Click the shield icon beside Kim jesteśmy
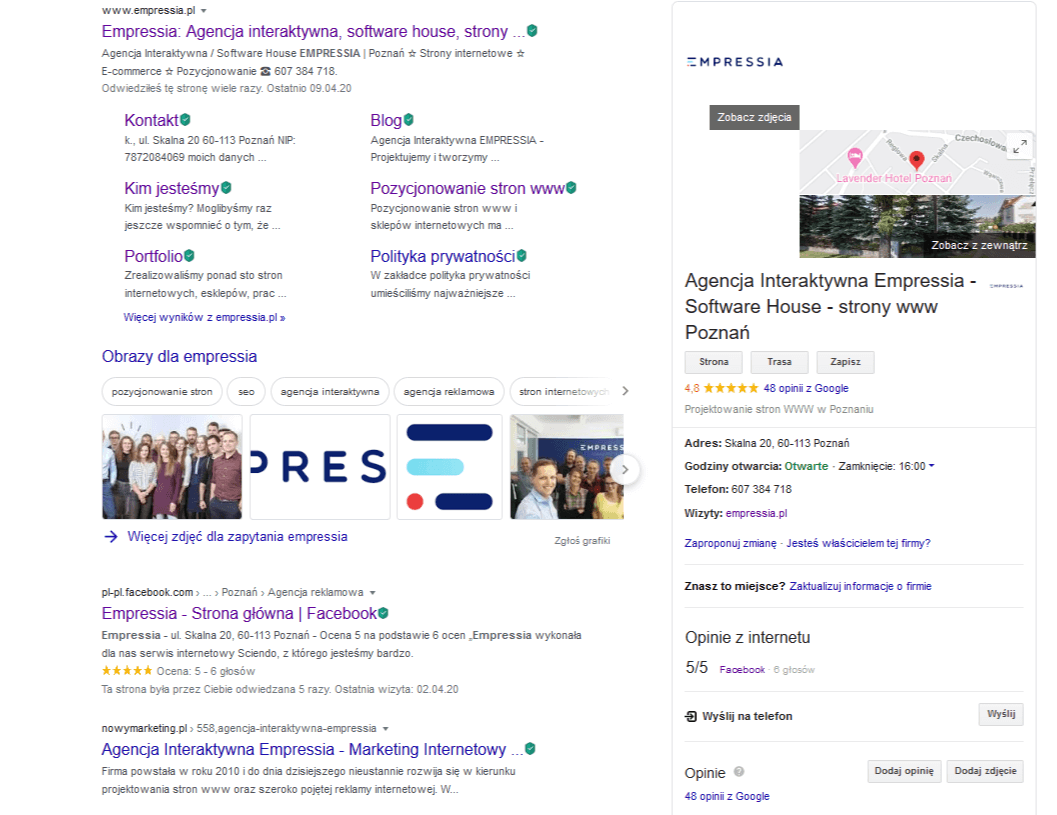 (x=226, y=187)
